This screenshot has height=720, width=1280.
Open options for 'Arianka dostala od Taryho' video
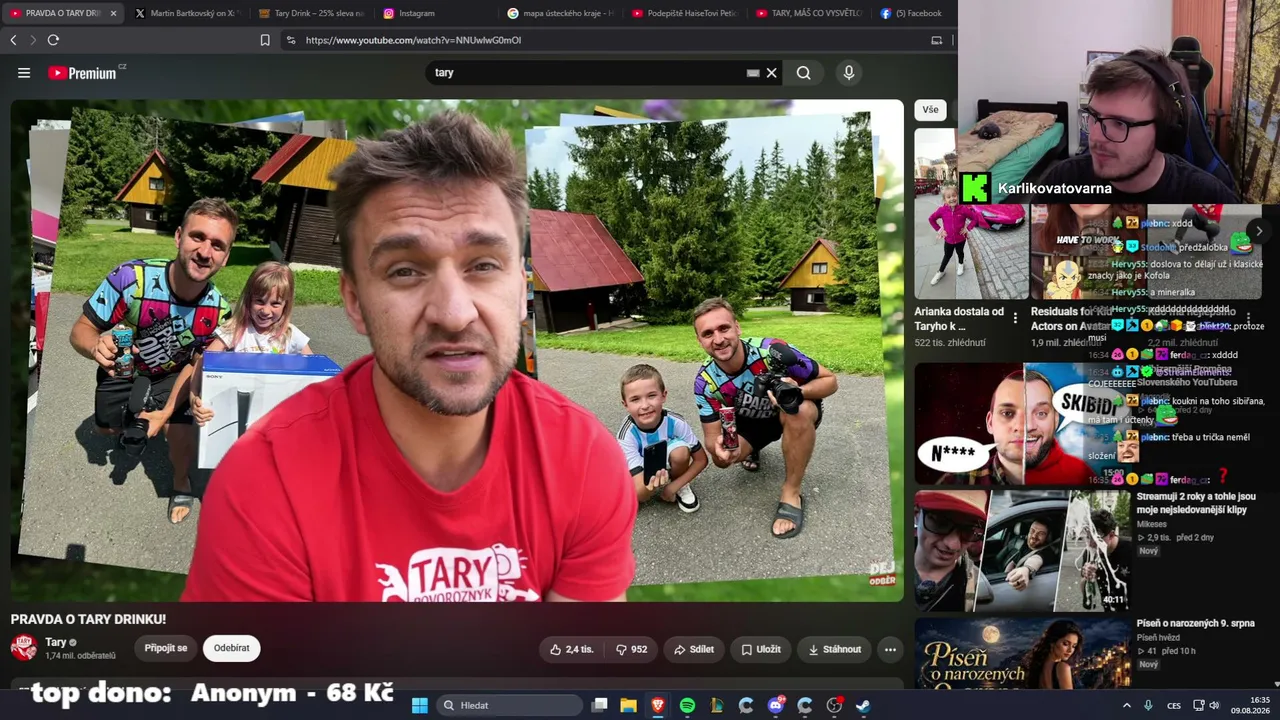pos(1015,318)
